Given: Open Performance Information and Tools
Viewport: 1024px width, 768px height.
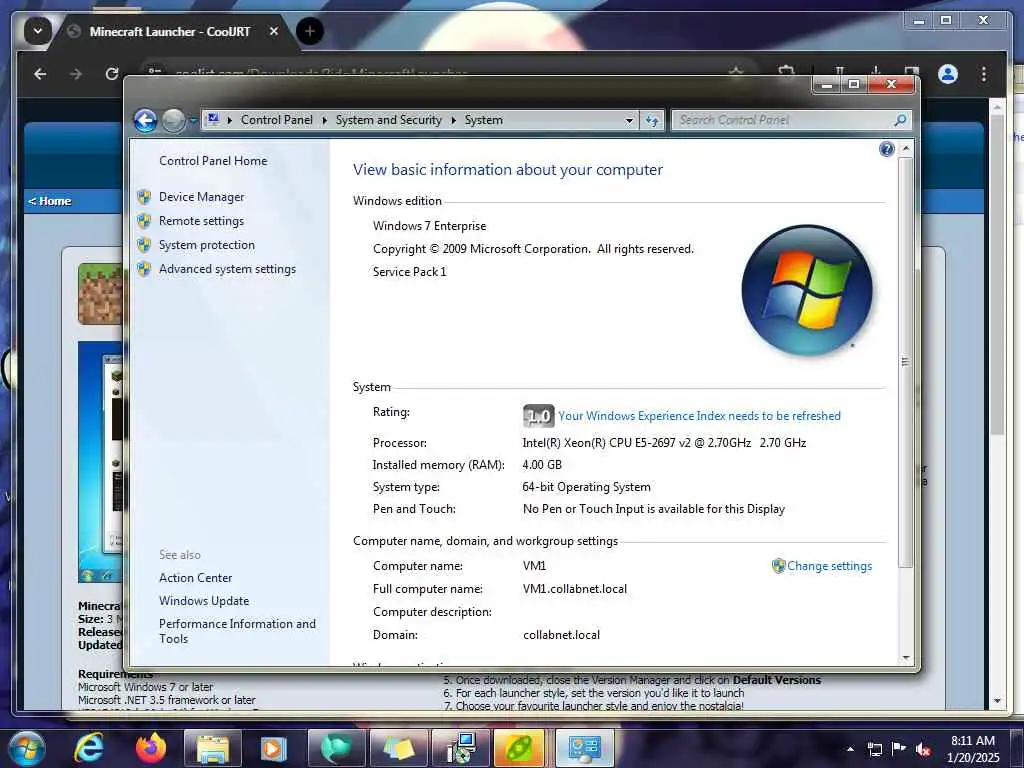Looking at the screenshot, I should 237,631.
